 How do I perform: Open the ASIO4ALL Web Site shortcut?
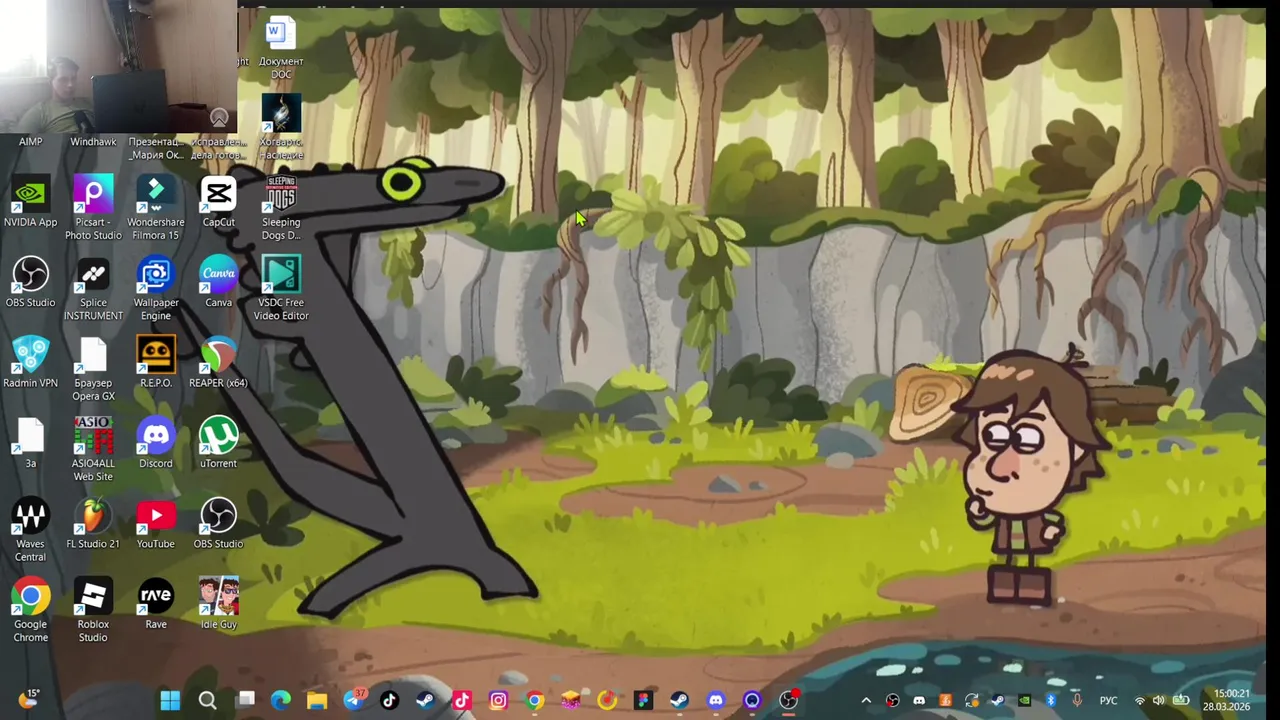click(x=93, y=450)
